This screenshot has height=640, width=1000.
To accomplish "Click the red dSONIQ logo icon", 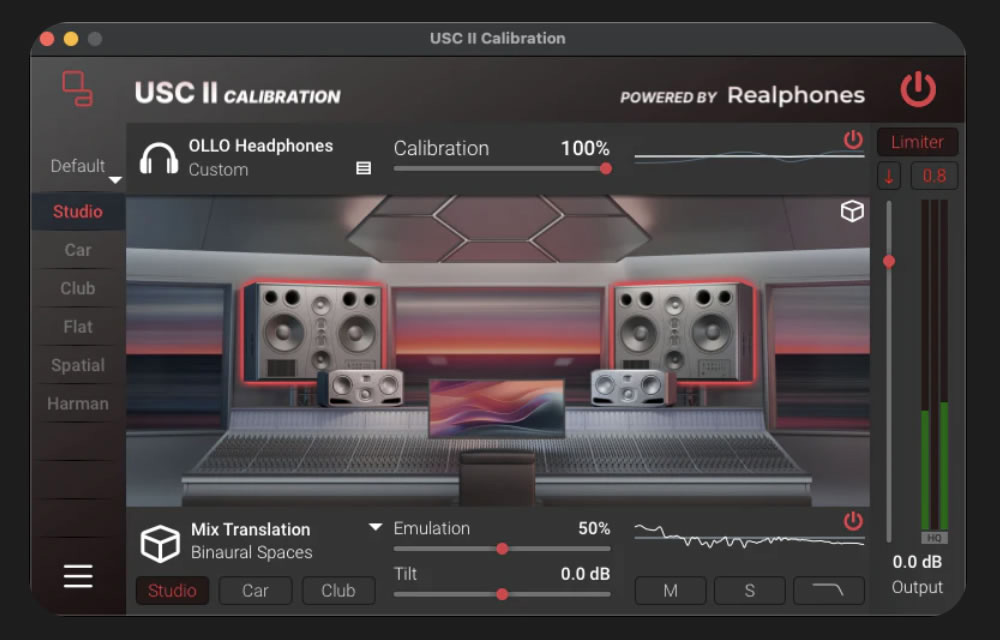I will coord(77,89).
